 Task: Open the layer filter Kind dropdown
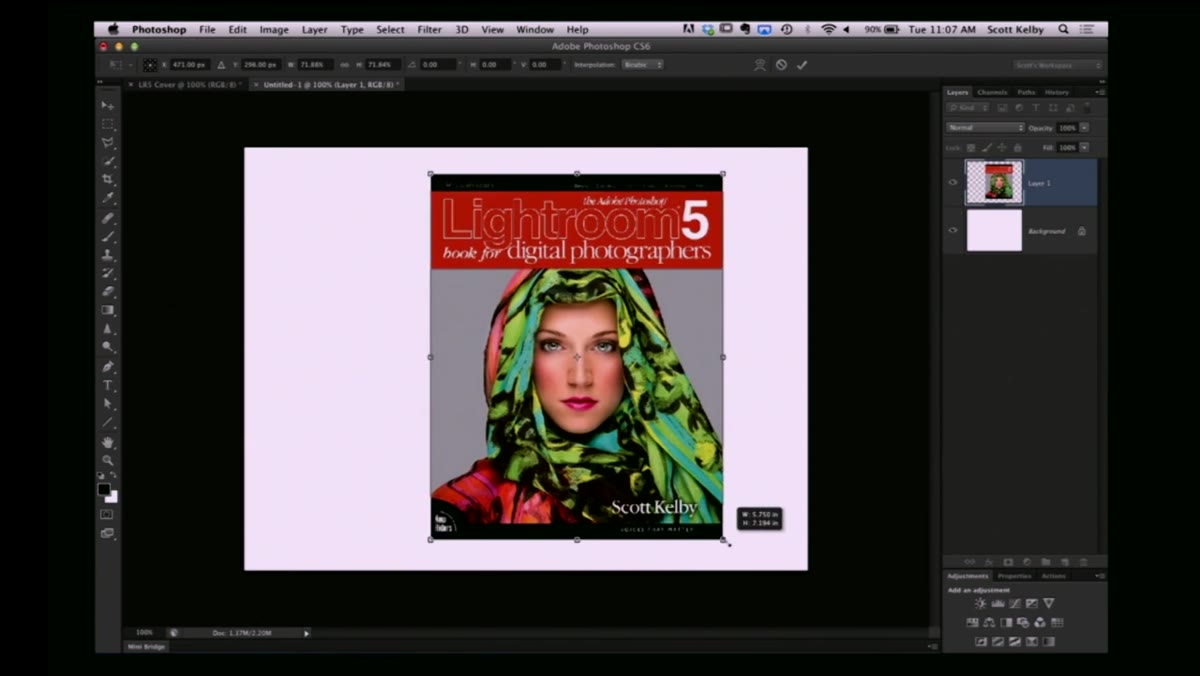[x=967, y=108]
